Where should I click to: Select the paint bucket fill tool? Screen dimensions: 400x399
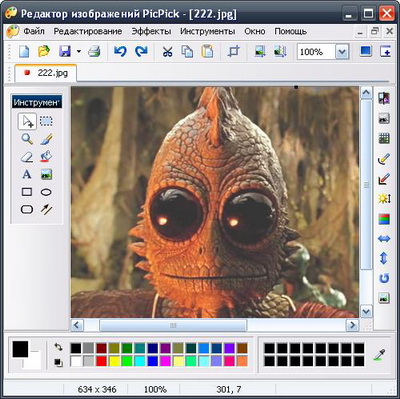[46, 157]
